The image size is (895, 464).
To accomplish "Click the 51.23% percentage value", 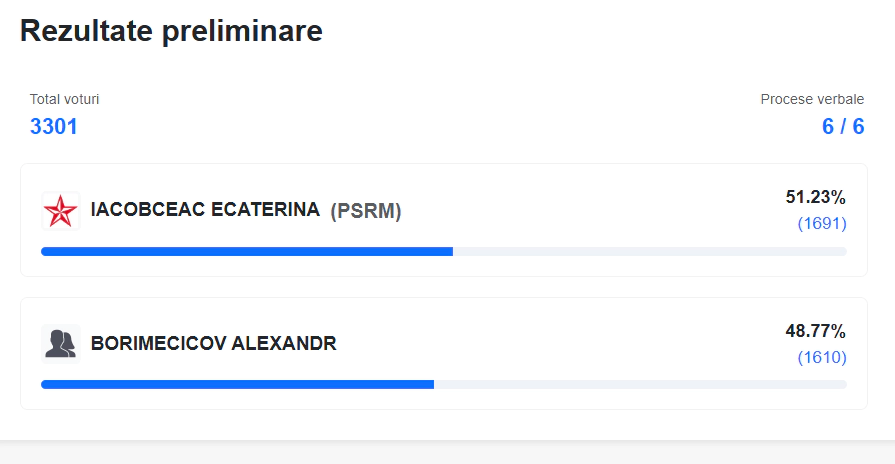I will (x=815, y=197).
